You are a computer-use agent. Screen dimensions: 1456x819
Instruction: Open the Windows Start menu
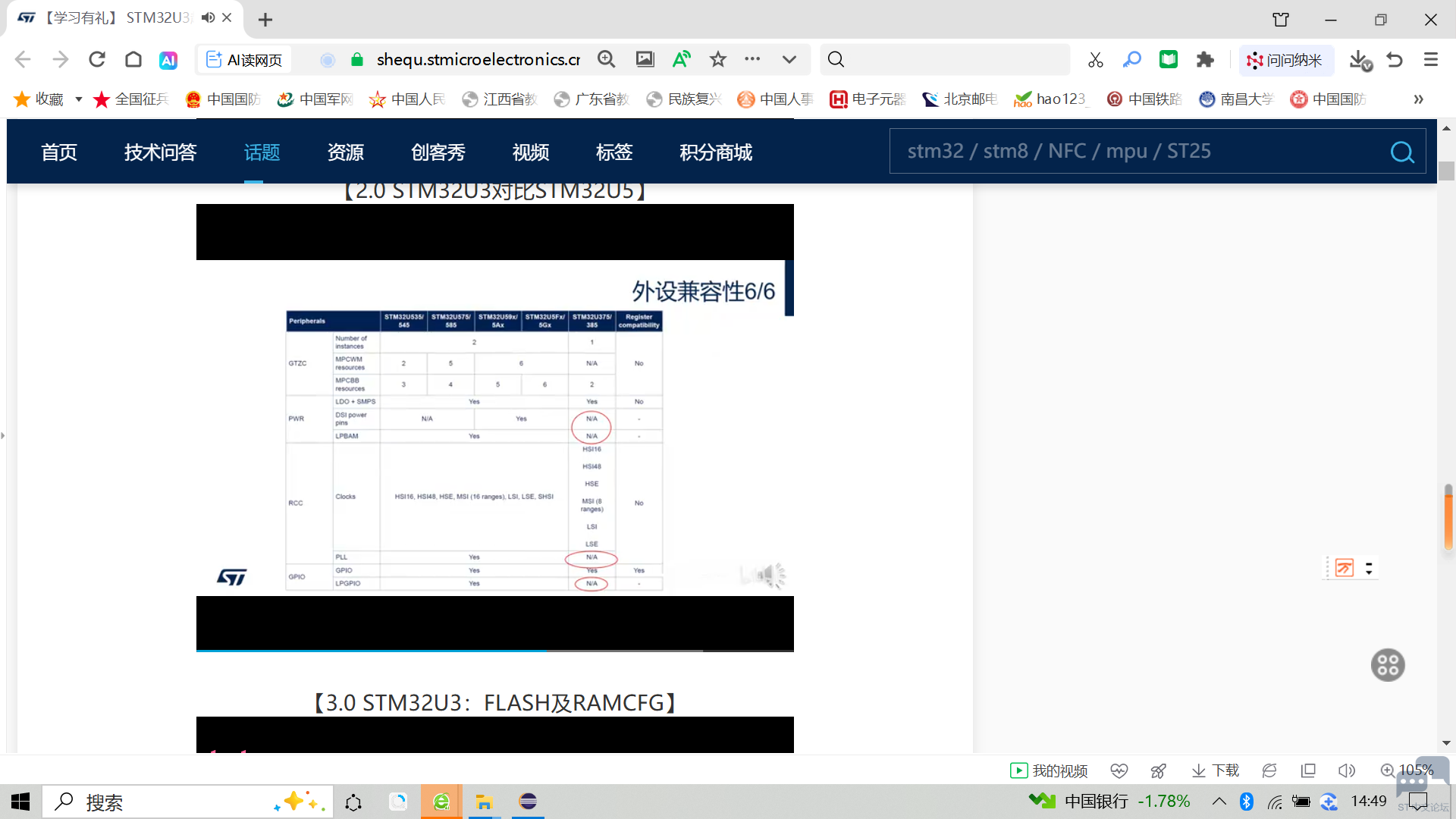coord(20,802)
